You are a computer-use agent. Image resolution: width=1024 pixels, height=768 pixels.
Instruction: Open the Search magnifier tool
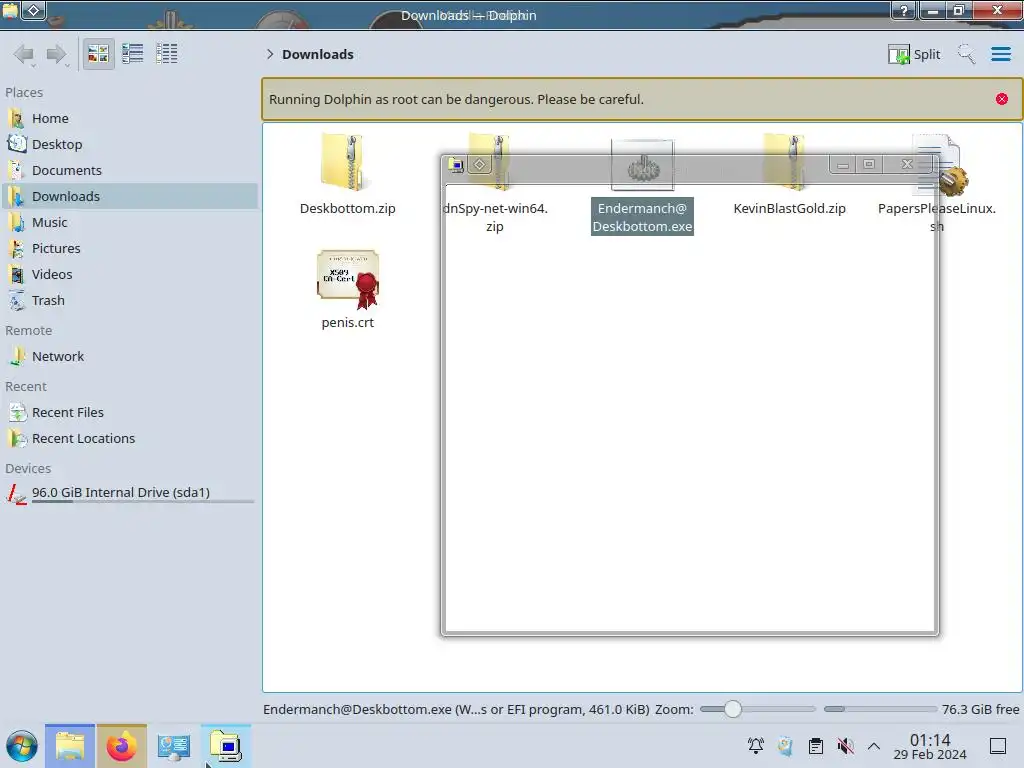967,54
